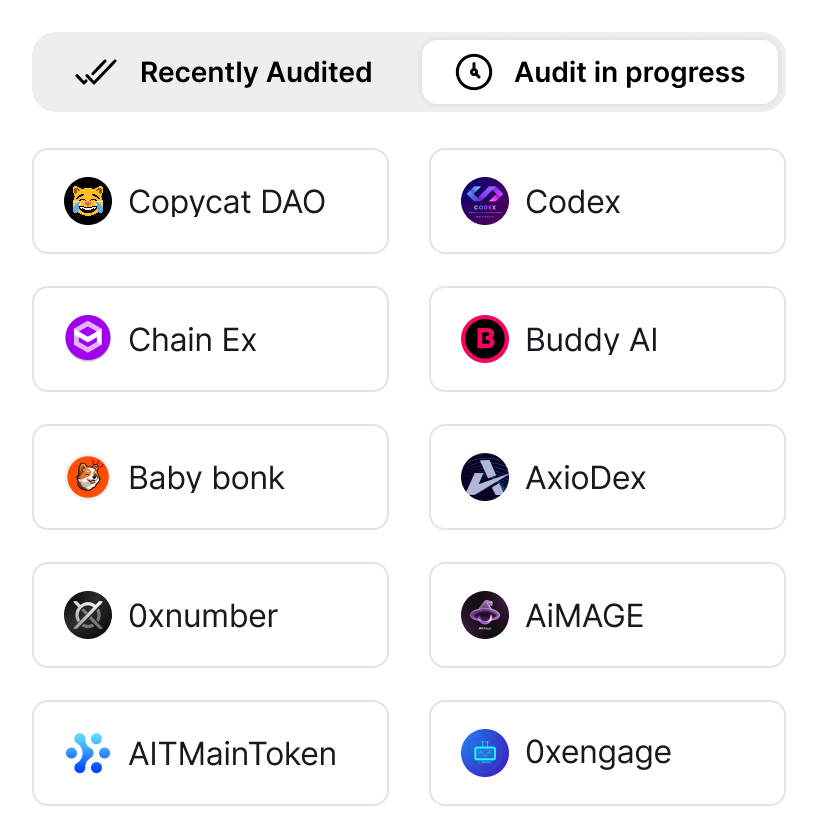Click the Baby bonk dog icon
The width and height of the screenshot is (818, 838).
(x=88, y=478)
